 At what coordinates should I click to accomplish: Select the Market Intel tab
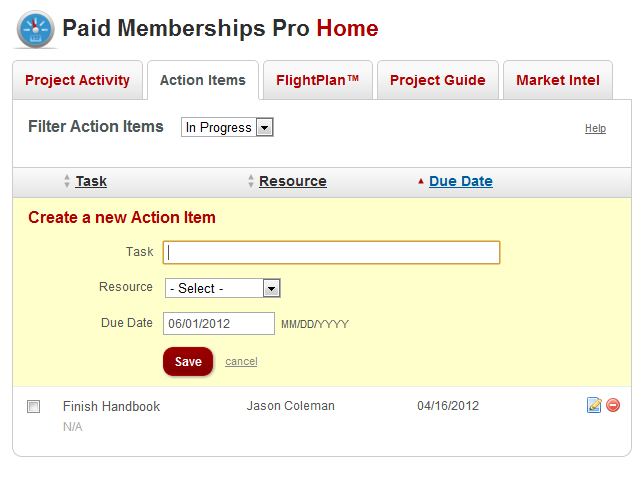558,80
